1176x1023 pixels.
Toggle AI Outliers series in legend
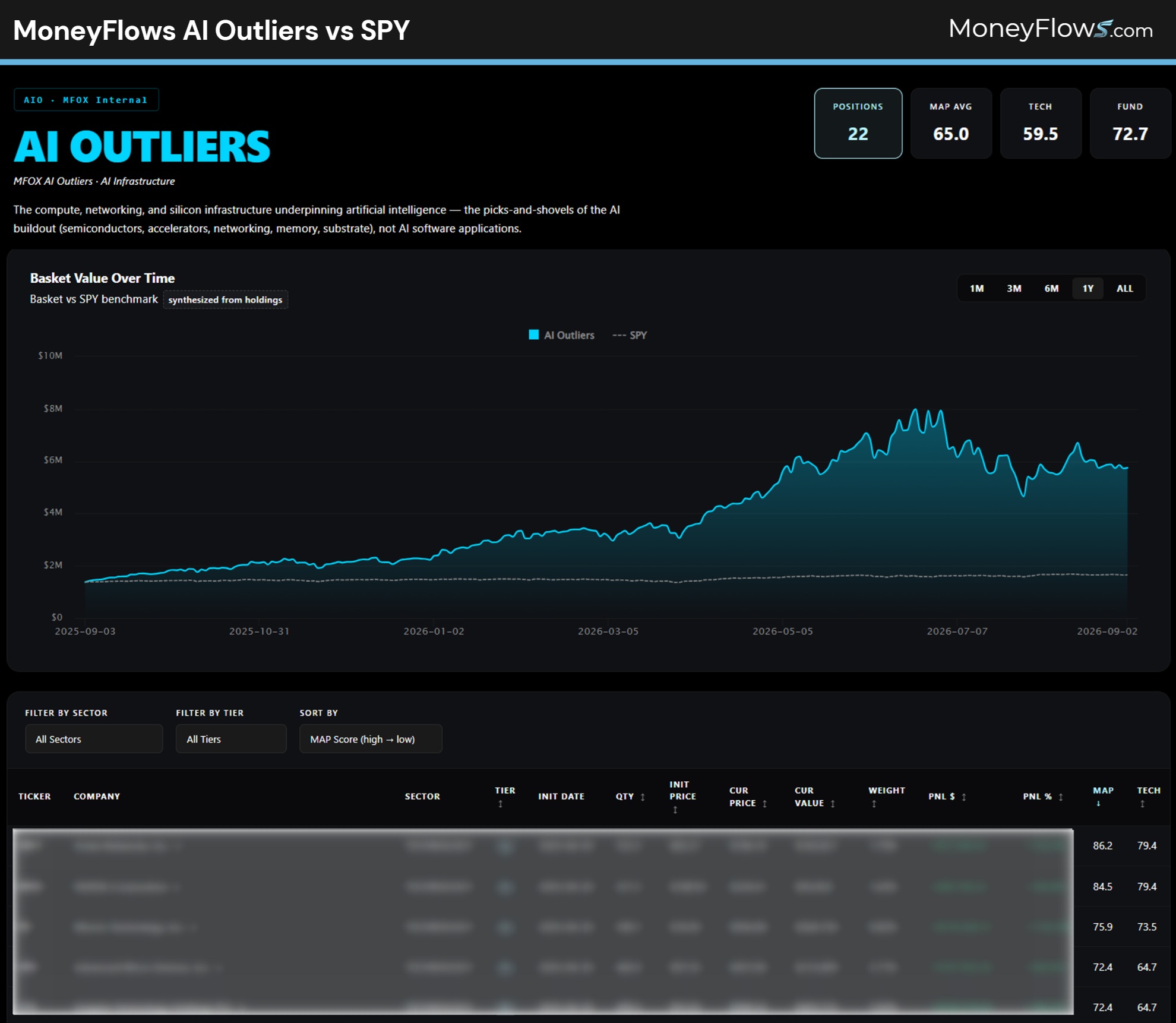(561, 335)
